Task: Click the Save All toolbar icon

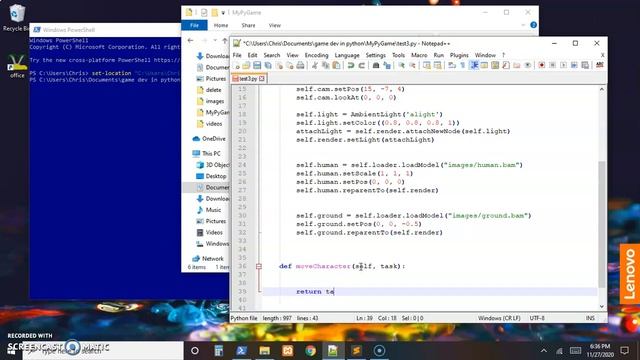Action: pos(268,65)
